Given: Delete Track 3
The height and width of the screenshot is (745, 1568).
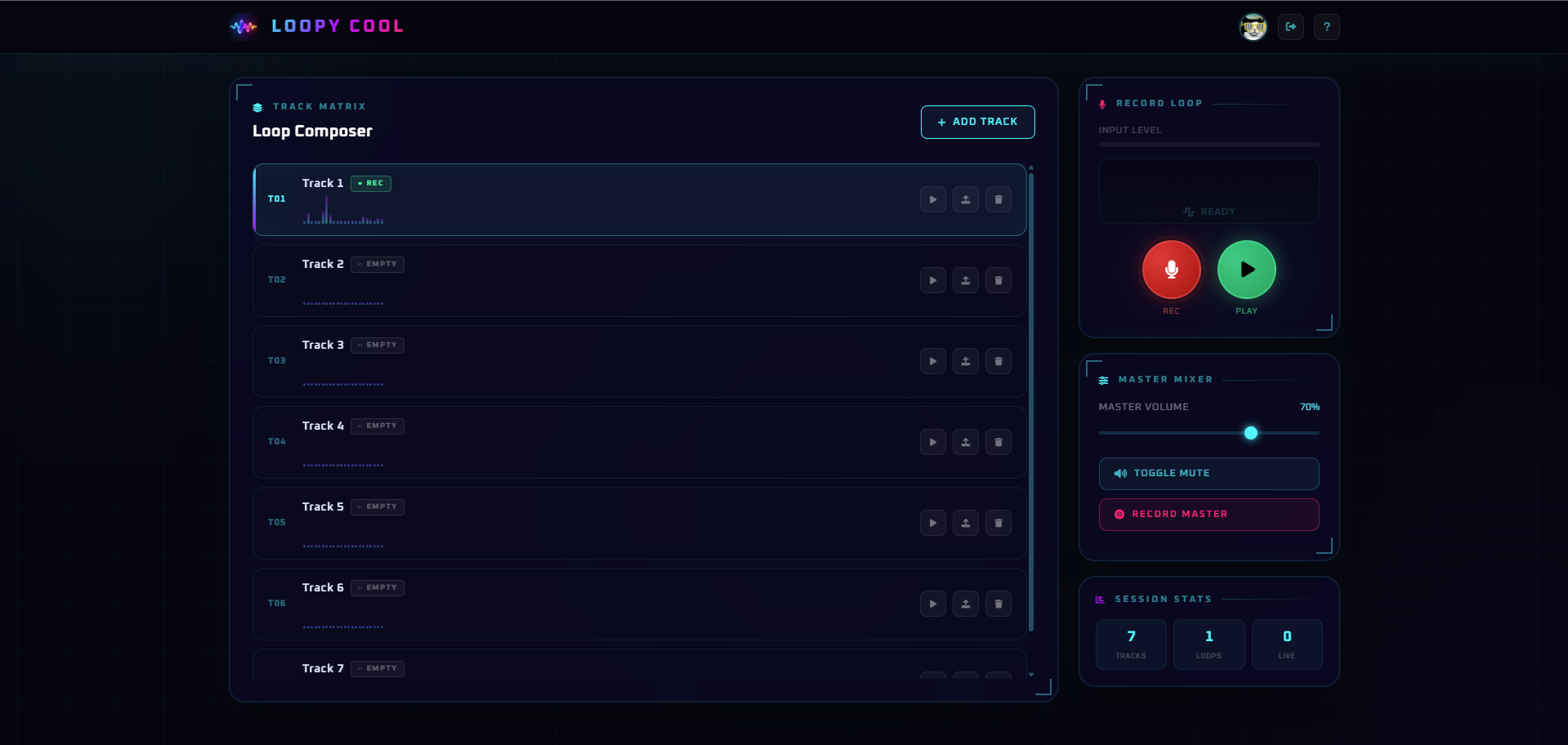Looking at the screenshot, I should click(x=998, y=361).
